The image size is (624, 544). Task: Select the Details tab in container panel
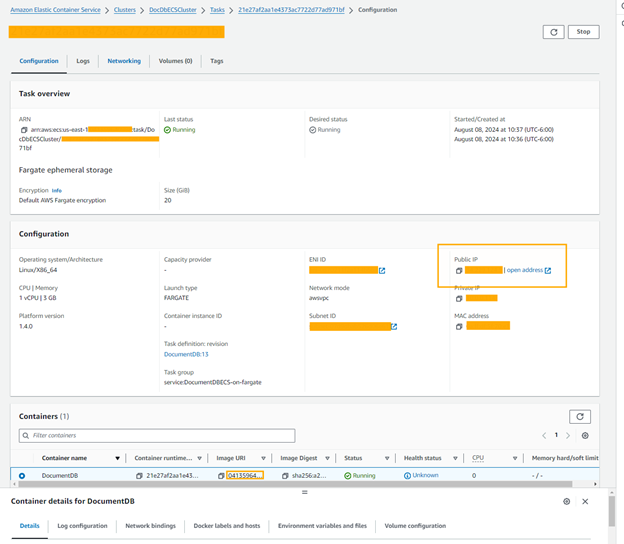coord(29,526)
